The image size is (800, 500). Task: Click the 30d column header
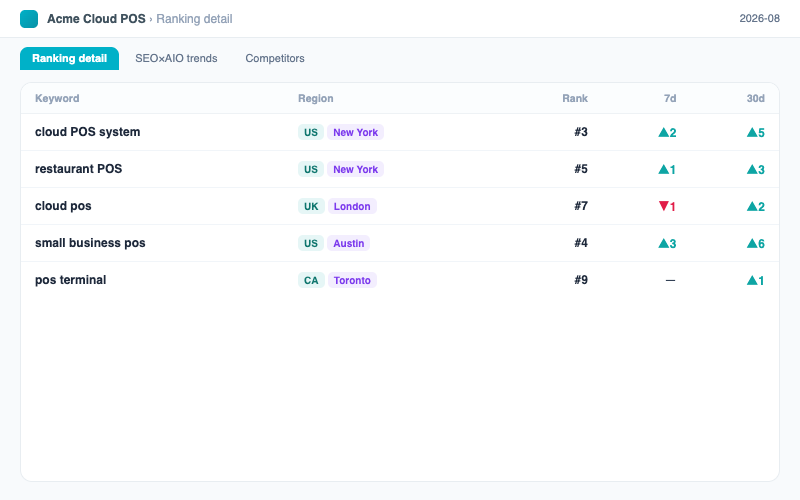pyautogui.click(x=756, y=98)
